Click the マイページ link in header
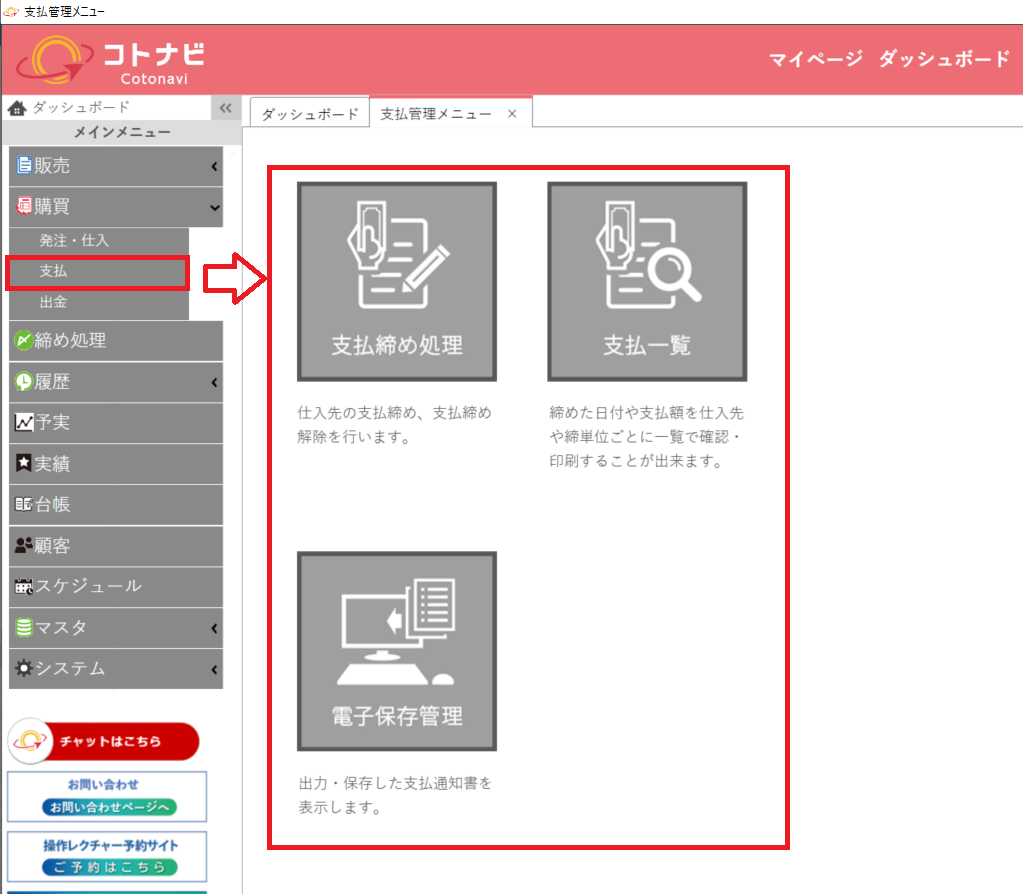Viewport: 1023px width, 894px height. pos(815,59)
